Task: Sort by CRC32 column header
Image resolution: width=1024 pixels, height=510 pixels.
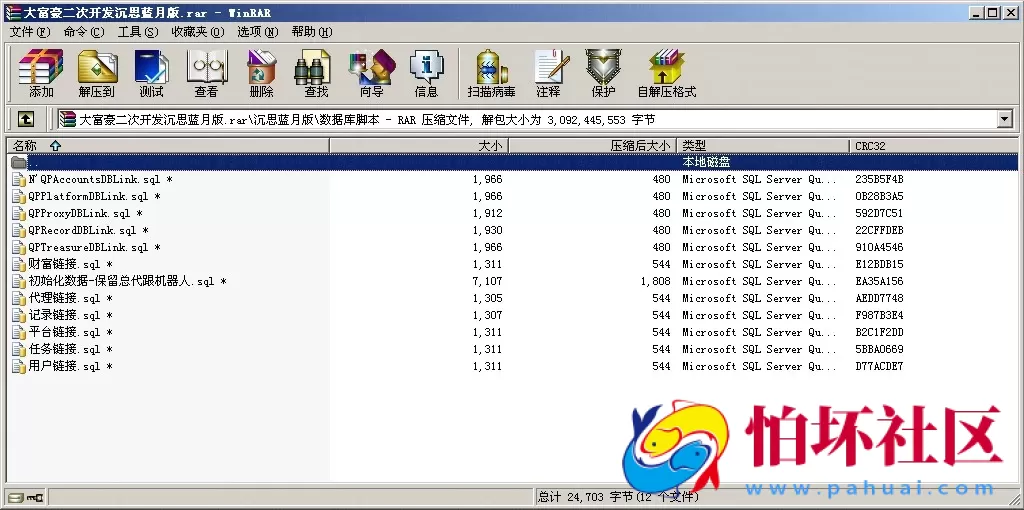Action: tap(934, 146)
